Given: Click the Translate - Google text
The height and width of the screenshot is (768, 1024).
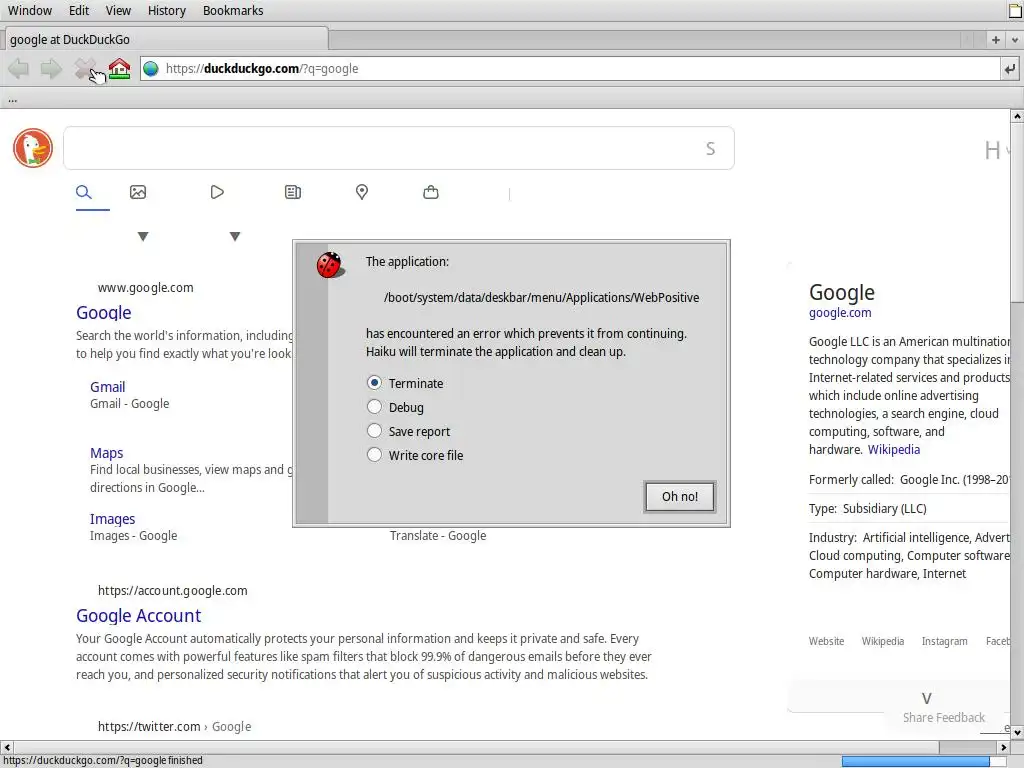Looking at the screenshot, I should pyautogui.click(x=438, y=536).
